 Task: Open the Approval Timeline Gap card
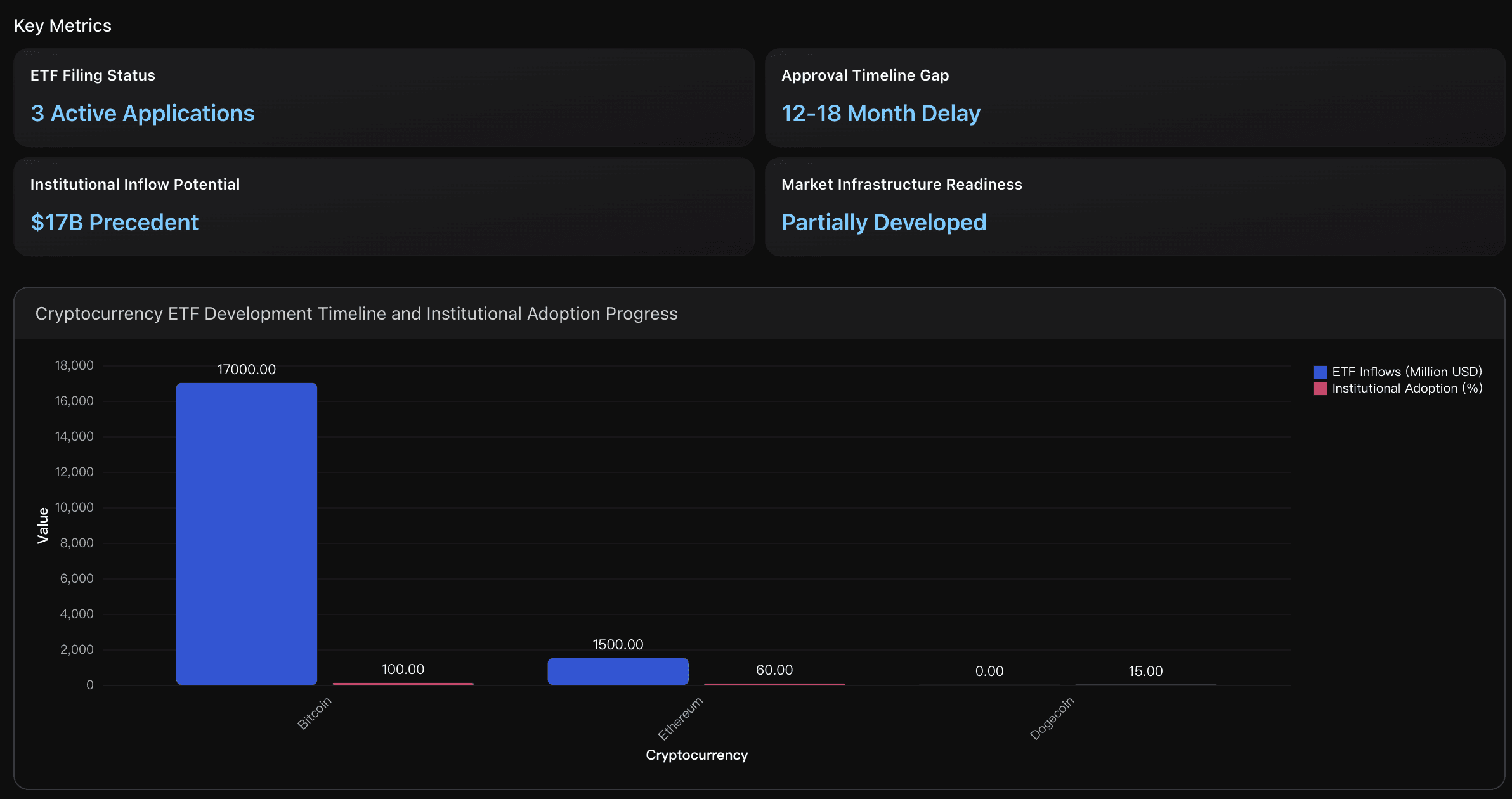pyautogui.click(x=1135, y=98)
